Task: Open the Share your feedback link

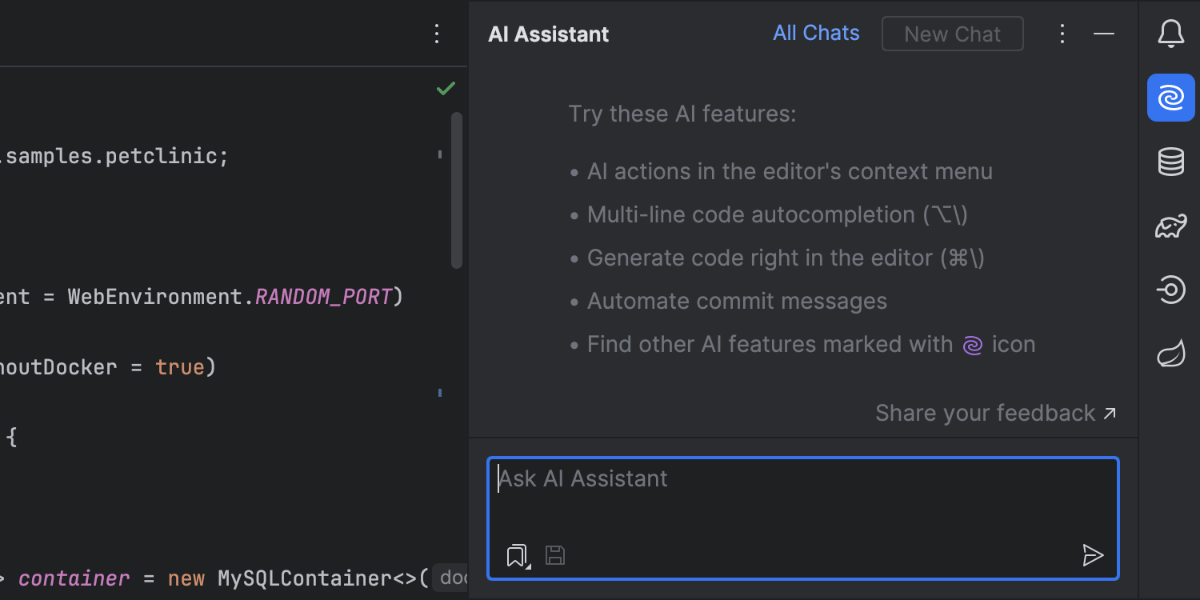Action: [x=995, y=413]
